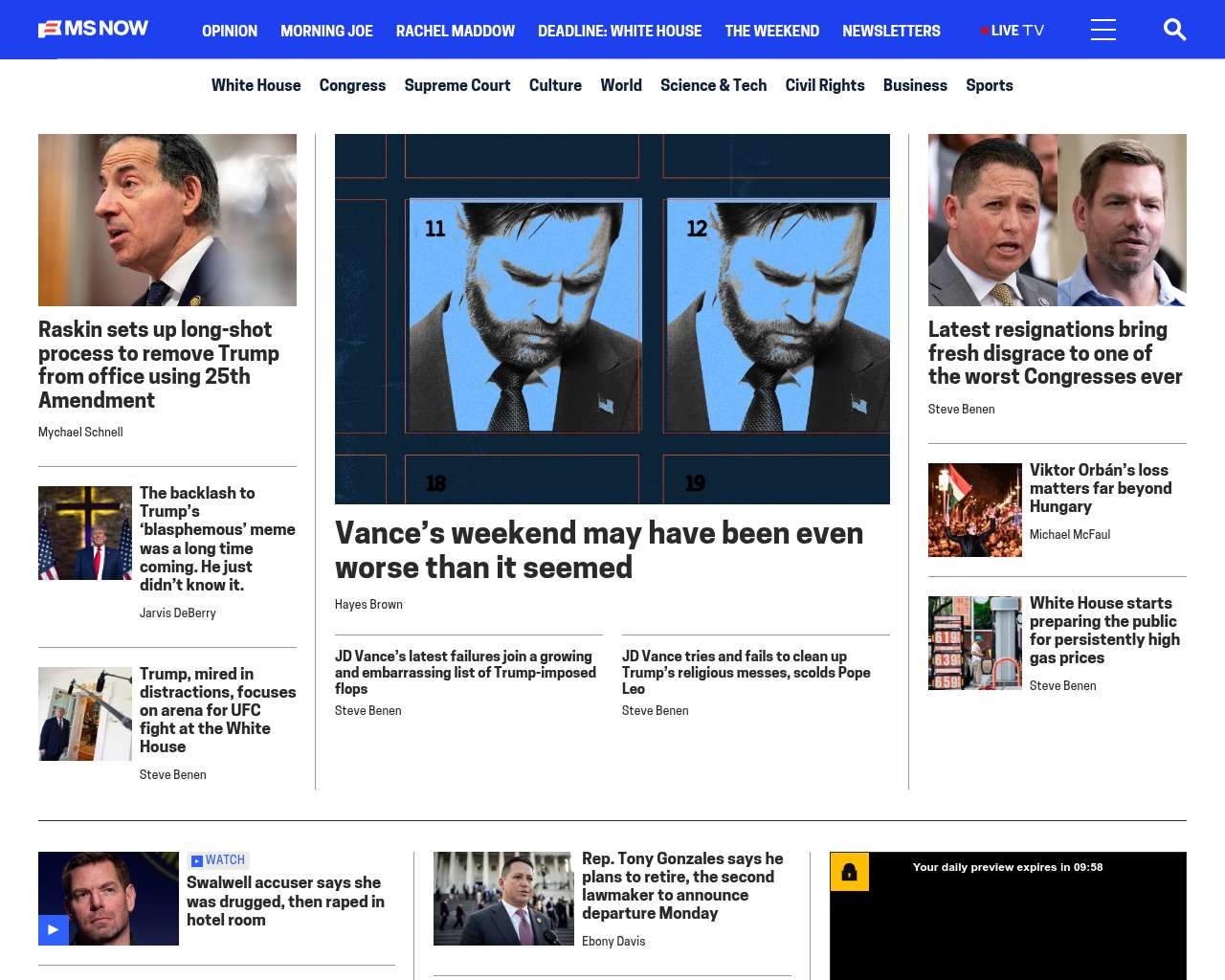Click the MS NOW logo
The width and height of the screenshot is (1225, 980).
point(93,29)
